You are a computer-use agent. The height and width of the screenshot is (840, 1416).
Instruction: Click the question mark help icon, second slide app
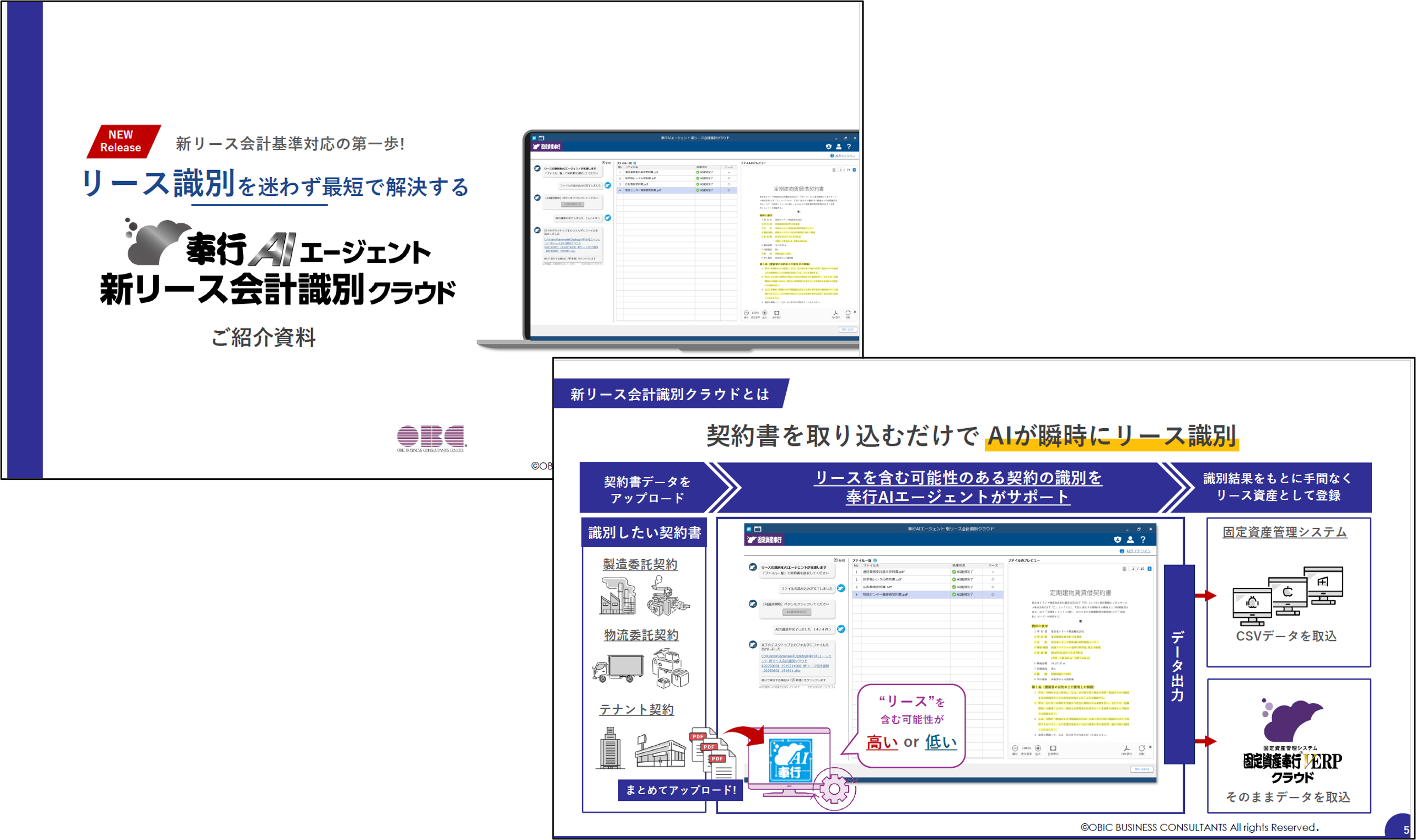tap(1143, 539)
